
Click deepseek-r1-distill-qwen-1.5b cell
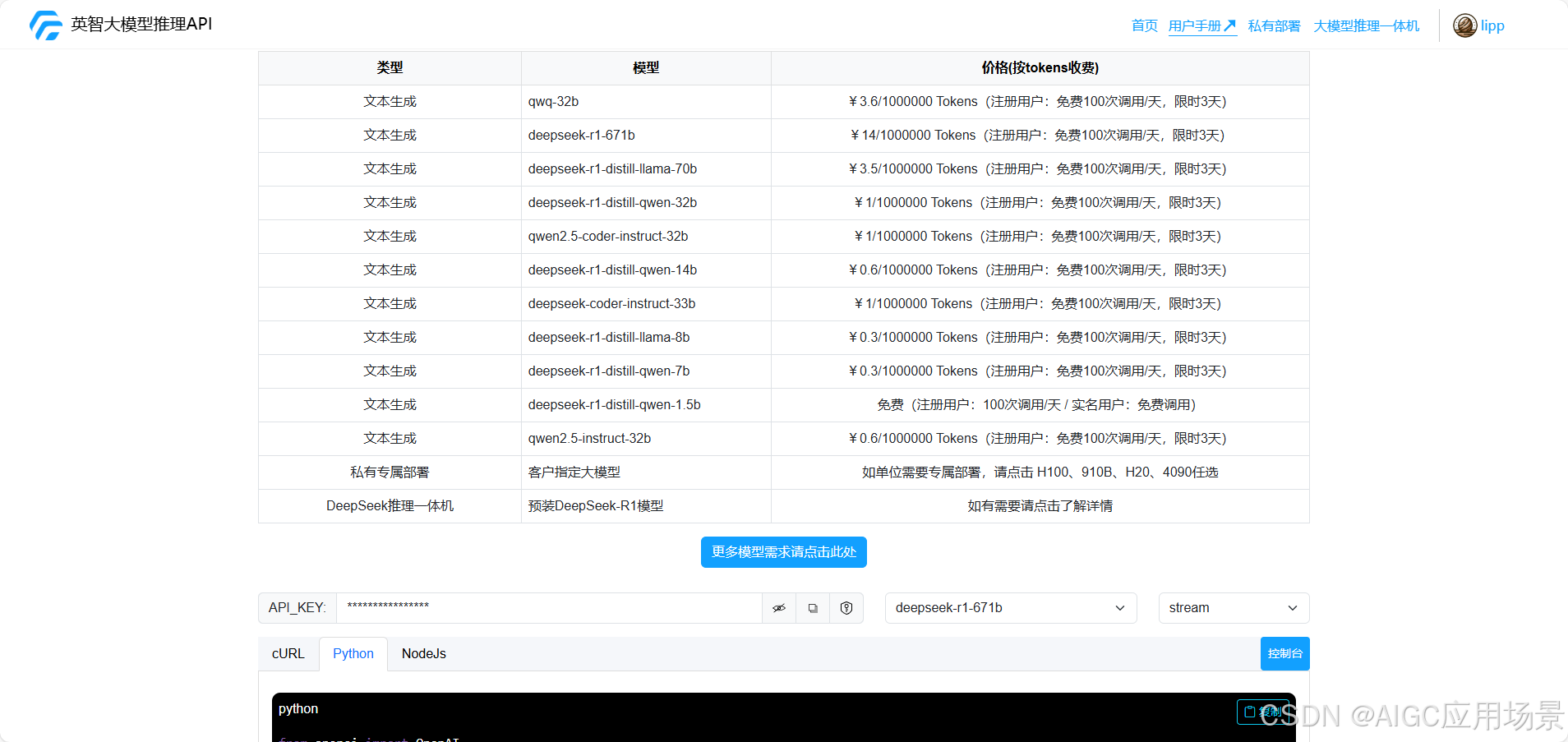pyautogui.click(x=646, y=405)
